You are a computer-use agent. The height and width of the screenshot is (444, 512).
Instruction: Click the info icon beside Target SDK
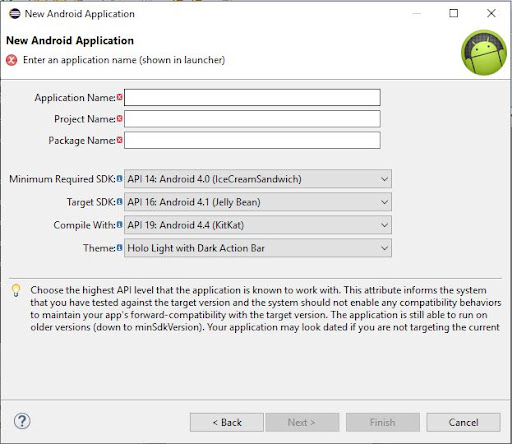[120, 202]
